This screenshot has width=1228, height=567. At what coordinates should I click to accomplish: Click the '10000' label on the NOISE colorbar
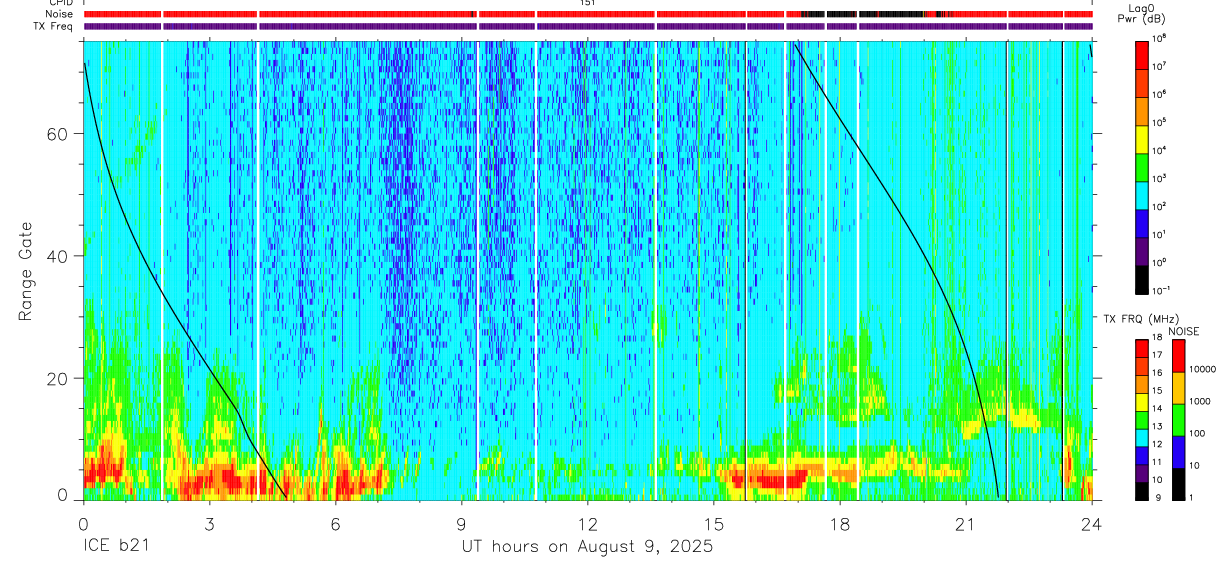(x=1204, y=369)
